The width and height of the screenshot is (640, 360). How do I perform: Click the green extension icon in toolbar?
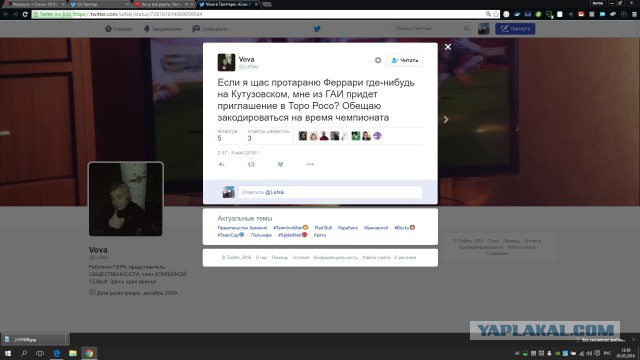click(538, 14)
